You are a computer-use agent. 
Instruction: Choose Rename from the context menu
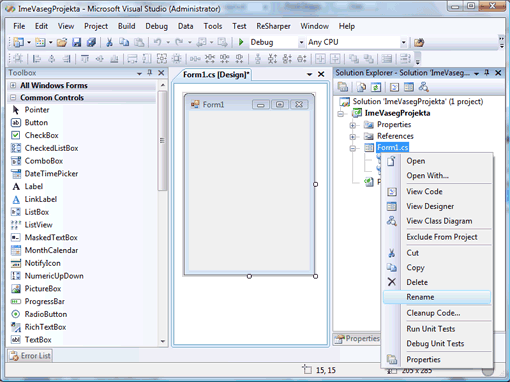pos(437,297)
